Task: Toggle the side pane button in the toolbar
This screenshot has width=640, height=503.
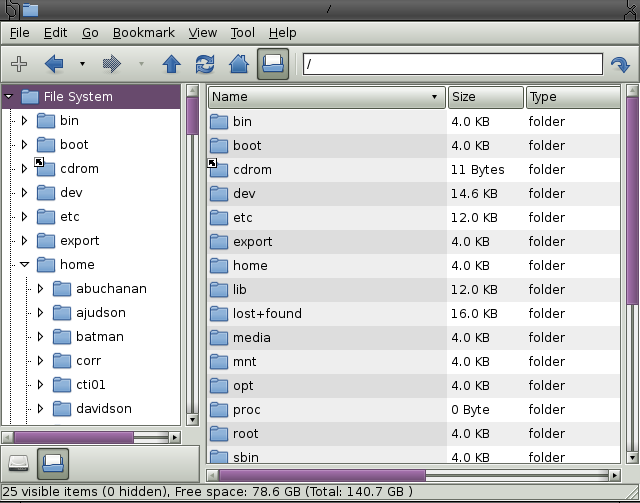Action: (272, 64)
